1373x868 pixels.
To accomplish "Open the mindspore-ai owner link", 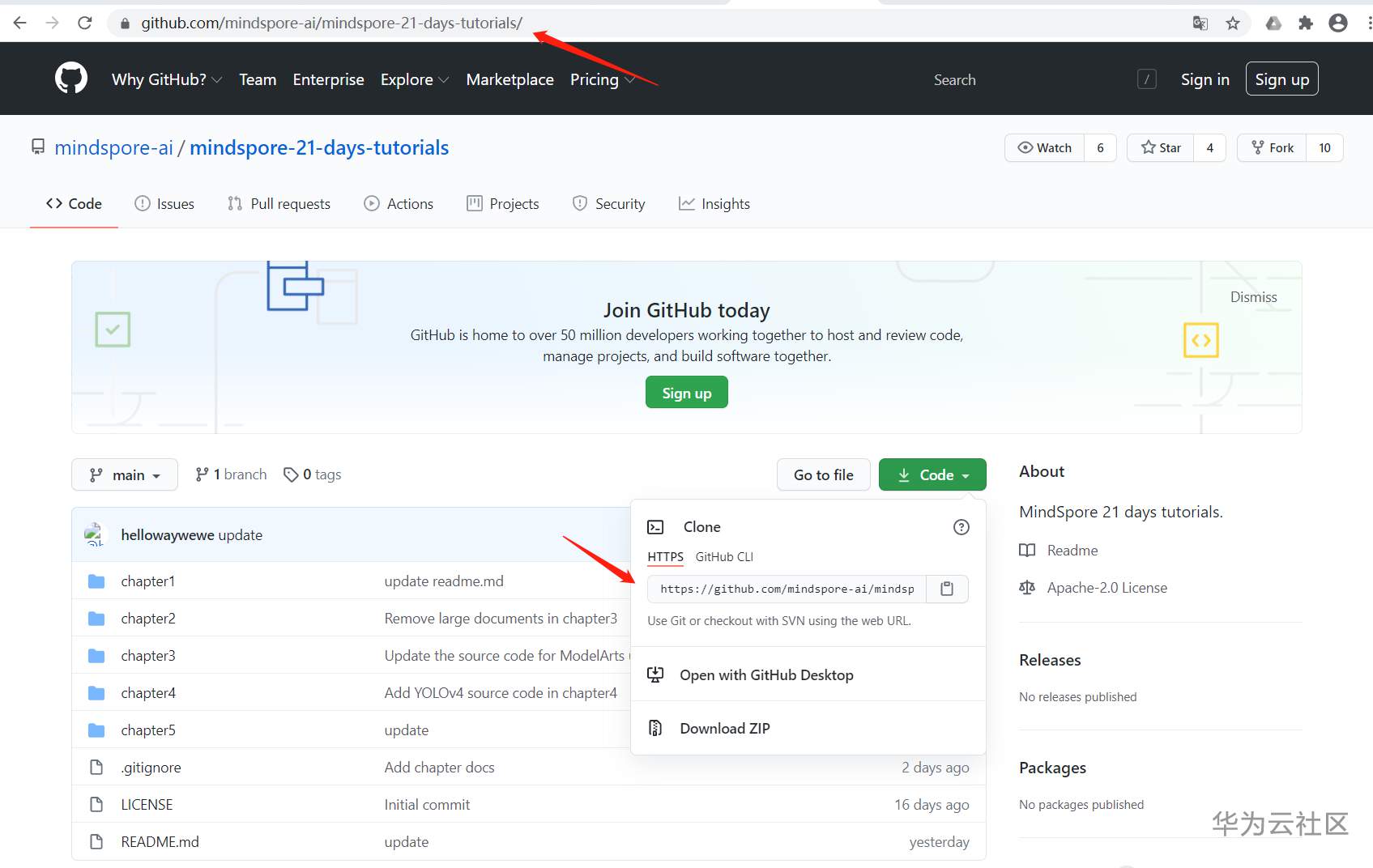I will coord(114,147).
